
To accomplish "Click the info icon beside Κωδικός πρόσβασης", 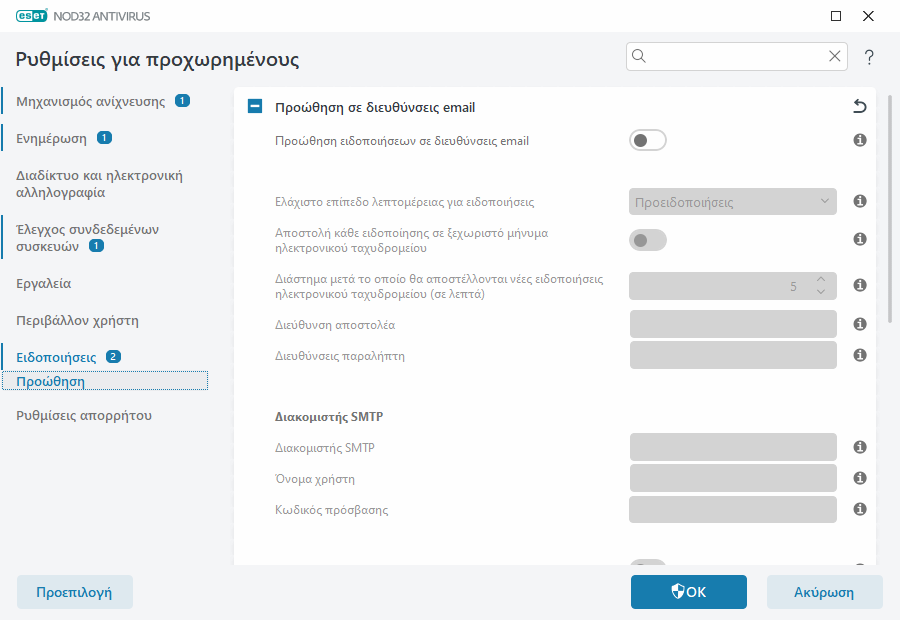I will click(859, 509).
